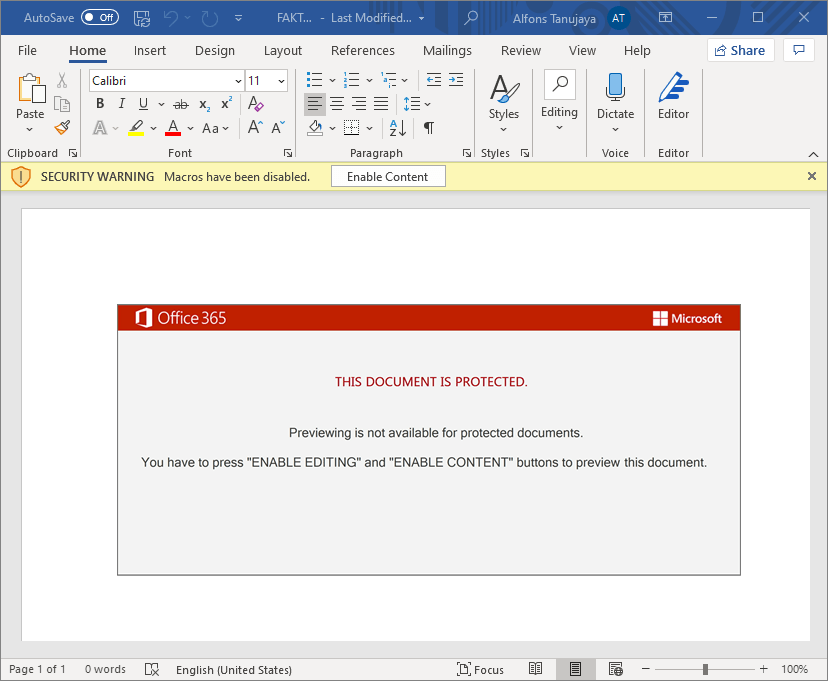Toggle Italic formatting
828x681 pixels.
tap(121, 103)
